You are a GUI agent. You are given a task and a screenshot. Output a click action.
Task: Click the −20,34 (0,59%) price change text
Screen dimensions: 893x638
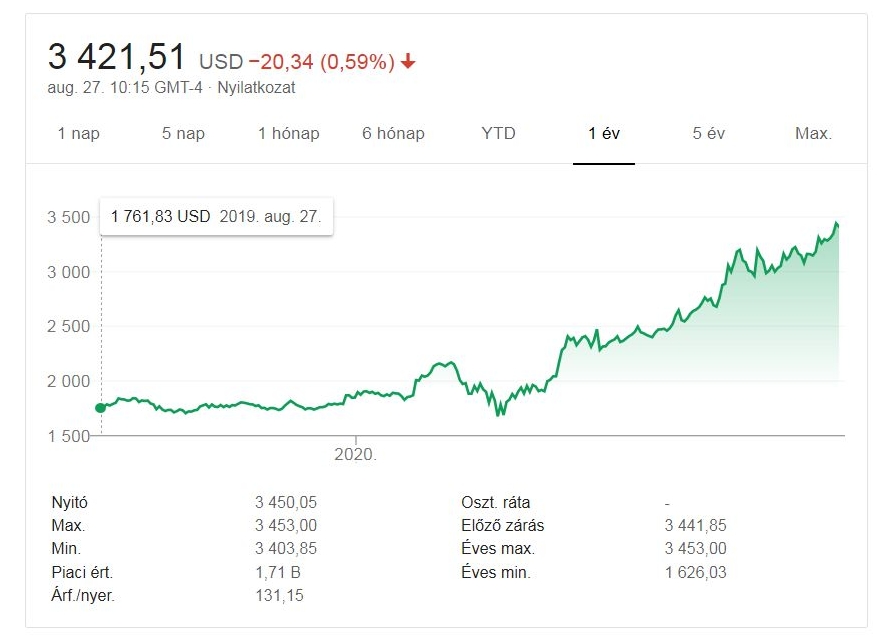321,62
